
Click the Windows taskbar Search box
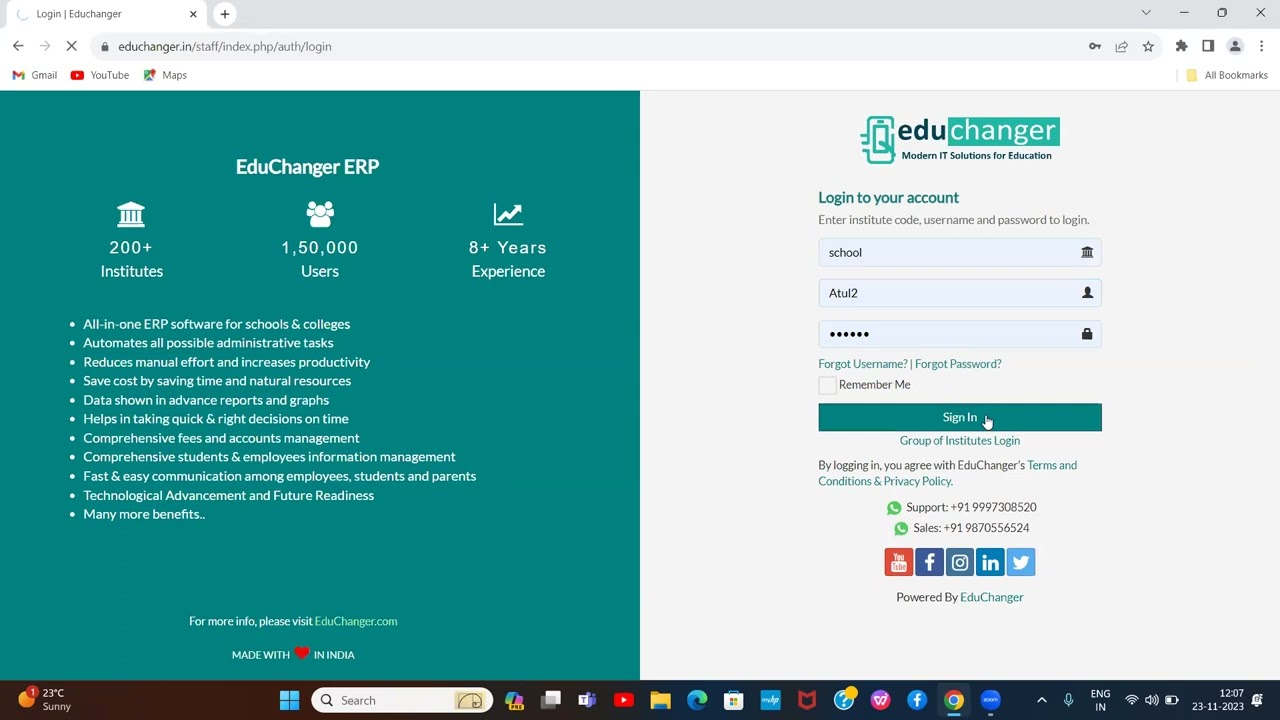pyautogui.click(x=401, y=700)
